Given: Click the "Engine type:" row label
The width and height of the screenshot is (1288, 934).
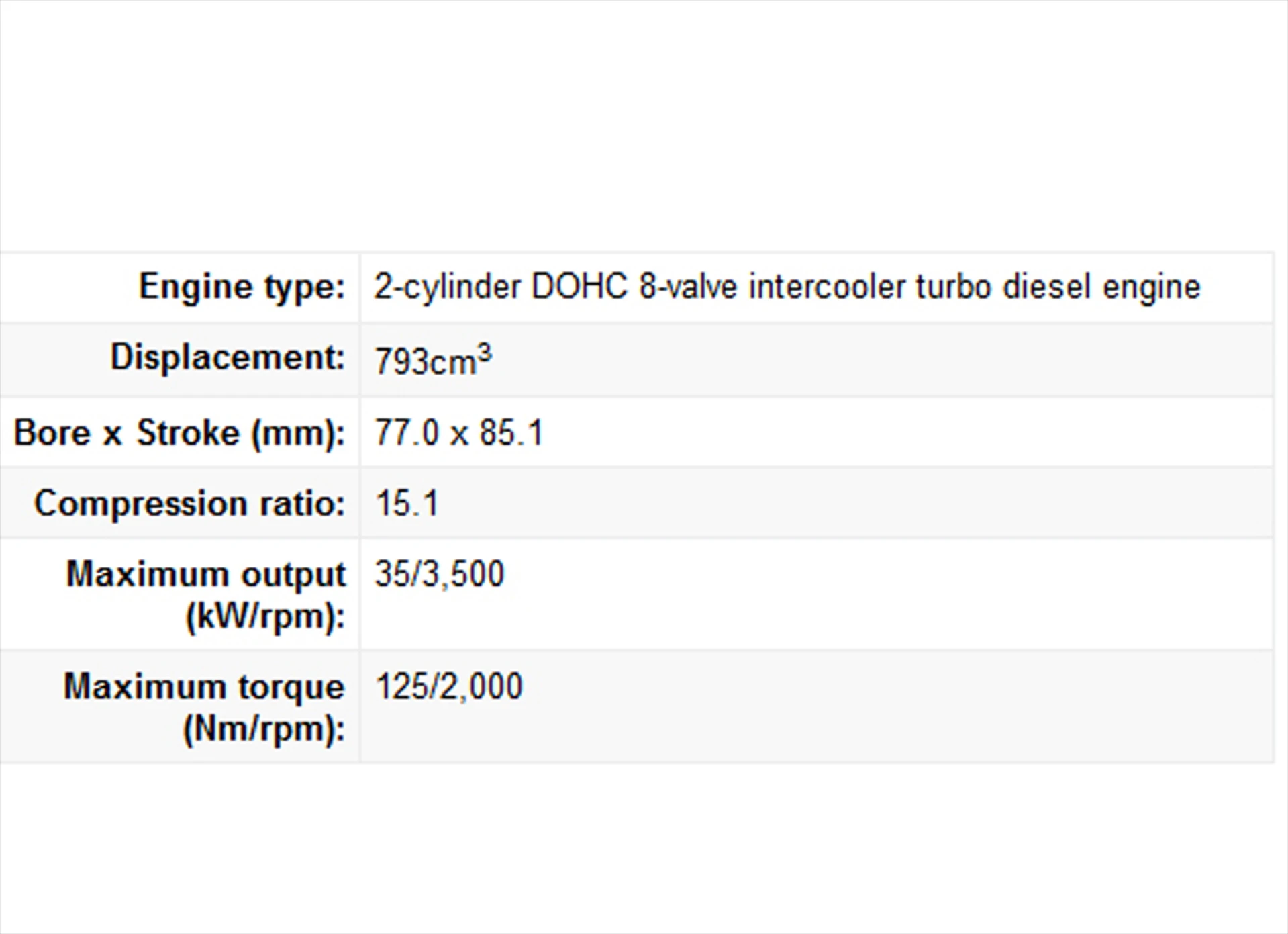Looking at the screenshot, I should click(x=242, y=287).
